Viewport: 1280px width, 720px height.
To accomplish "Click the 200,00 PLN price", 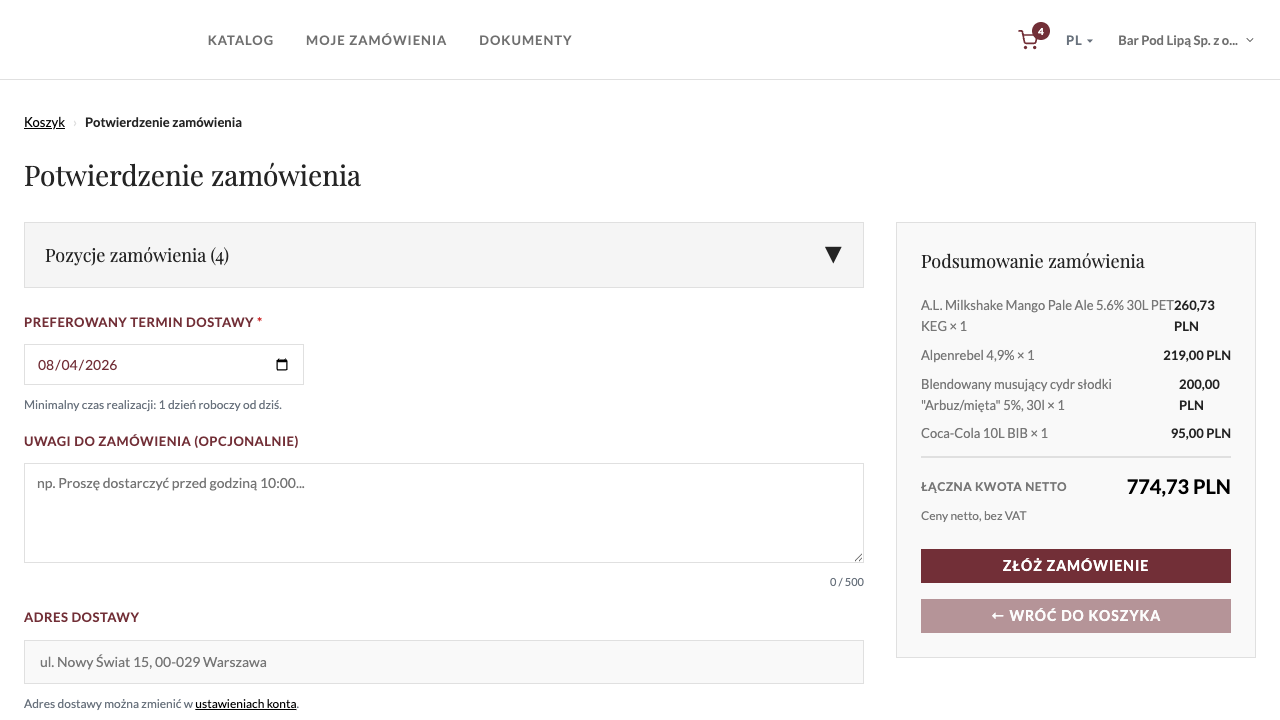I will (x=1199, y=395).
